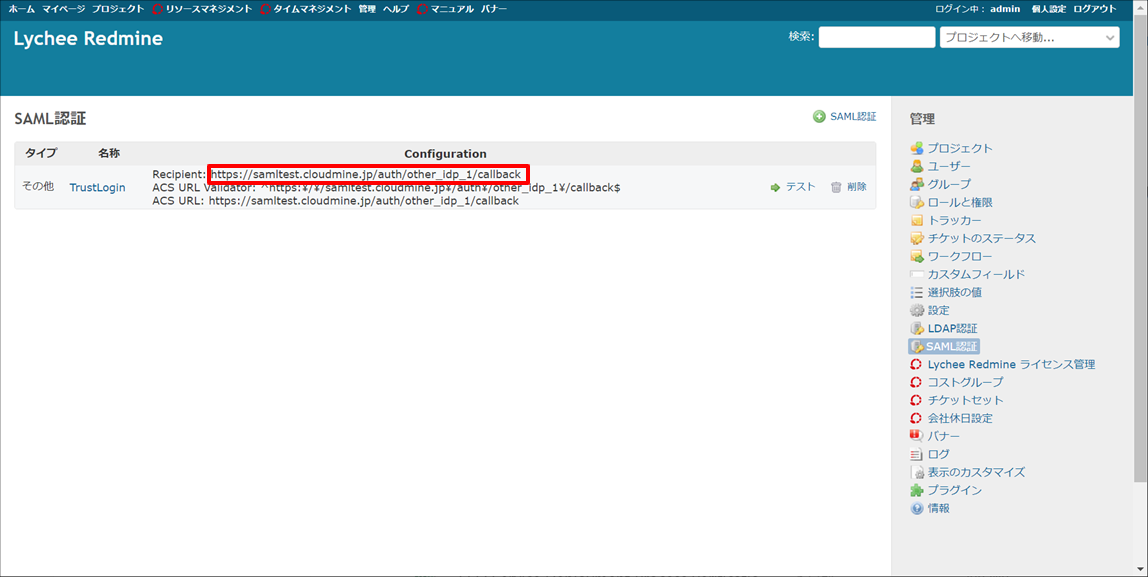1148x577 pixels.
Task: Click the icon beside ロールと権限
Action: click(916, 202)
